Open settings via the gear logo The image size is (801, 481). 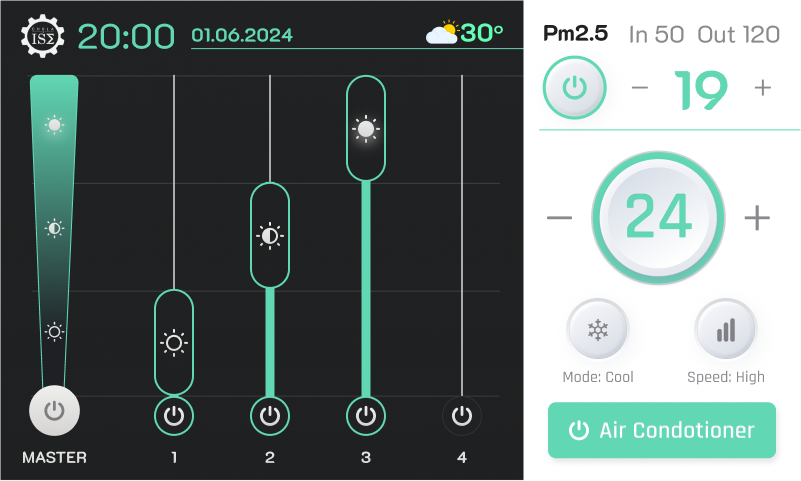(42, 36)
